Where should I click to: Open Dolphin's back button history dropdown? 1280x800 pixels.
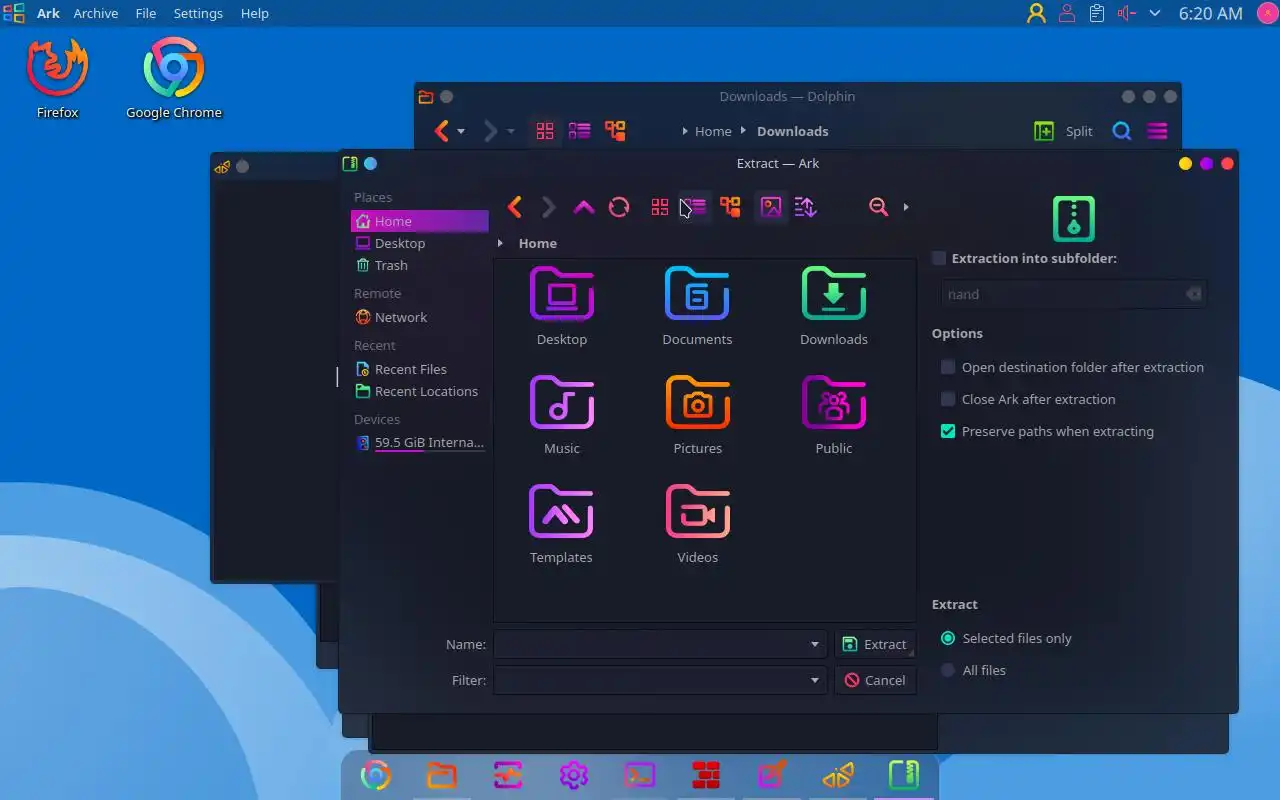(461, 131)
